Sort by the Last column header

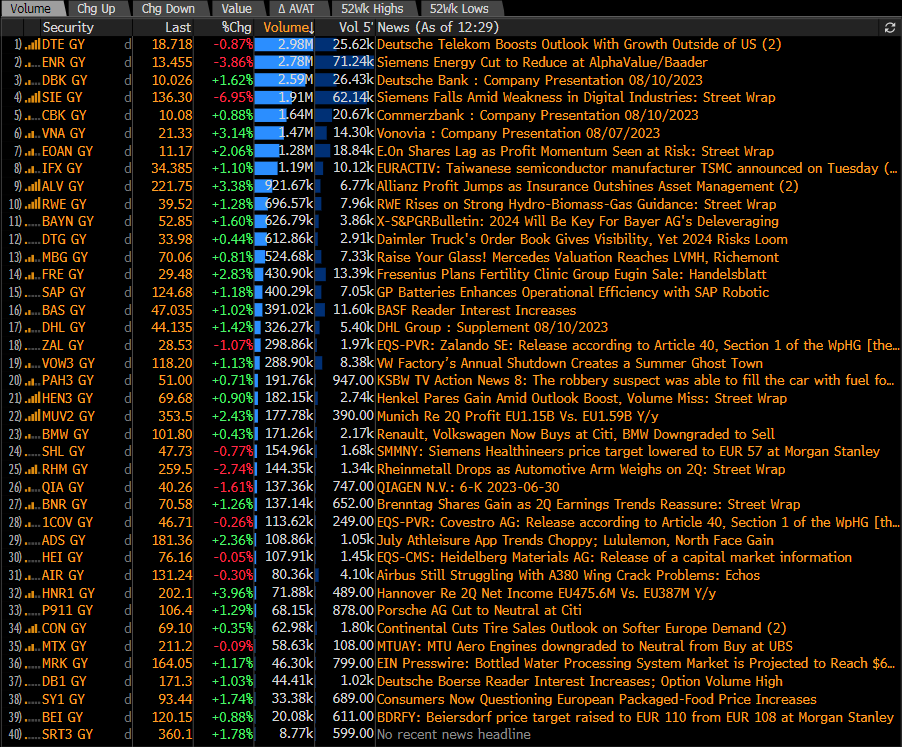pos(178,28)
